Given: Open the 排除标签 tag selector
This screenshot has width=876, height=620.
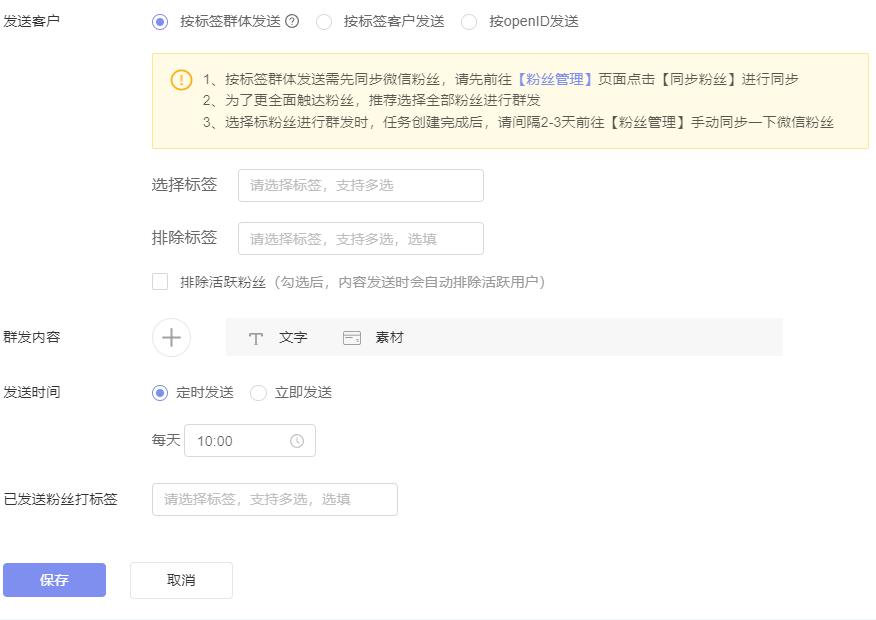Looking at the screenshot, I should point(360,237).
